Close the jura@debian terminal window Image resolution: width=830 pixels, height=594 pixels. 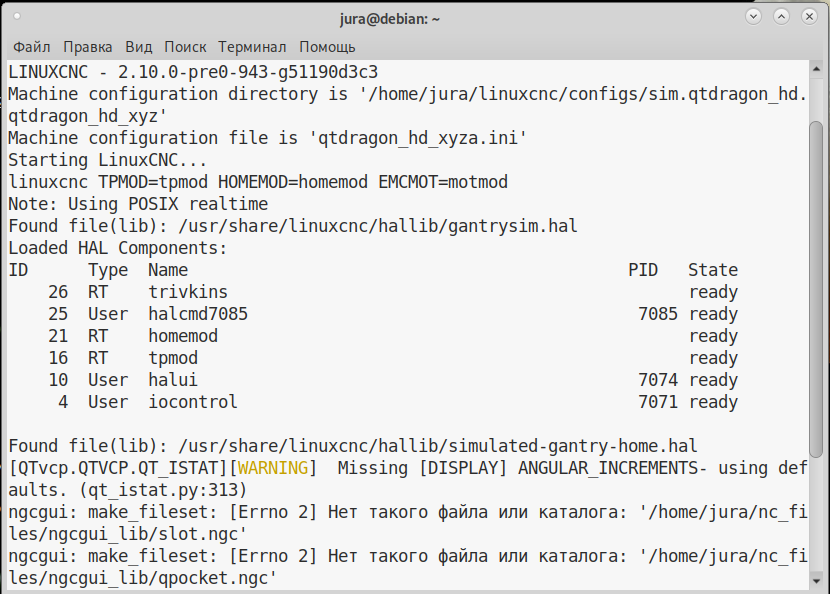pyautogui.click(x=809, y=17)
